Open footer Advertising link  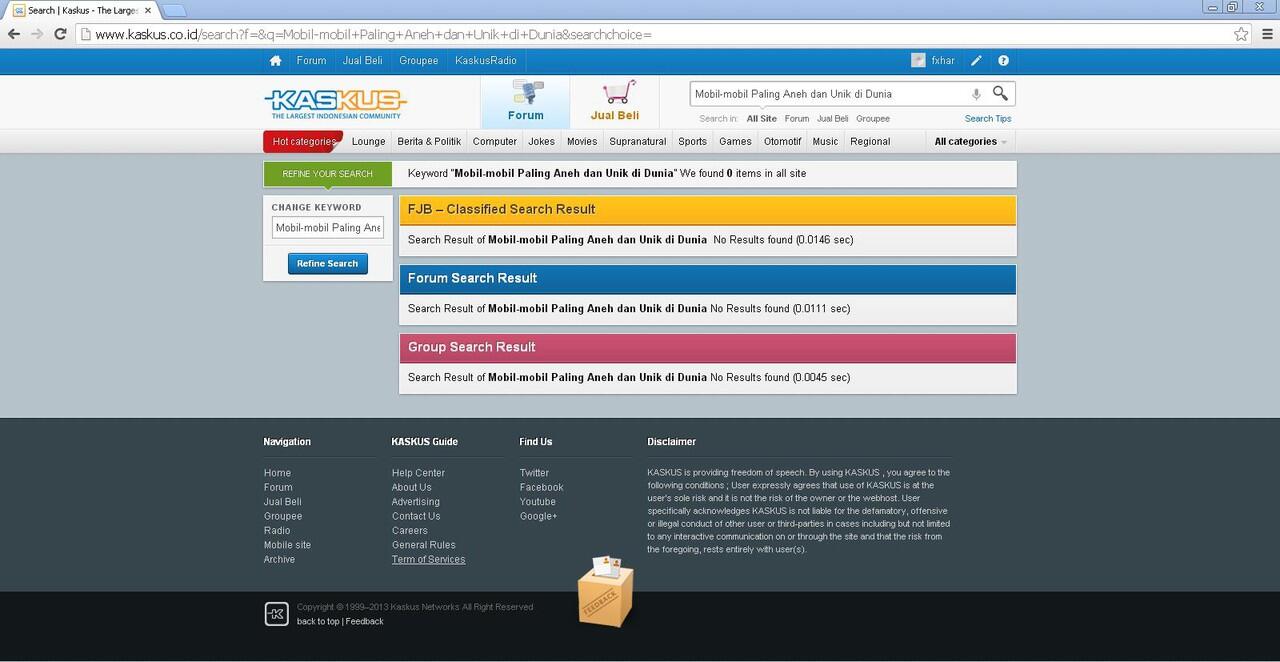point(416,502)
